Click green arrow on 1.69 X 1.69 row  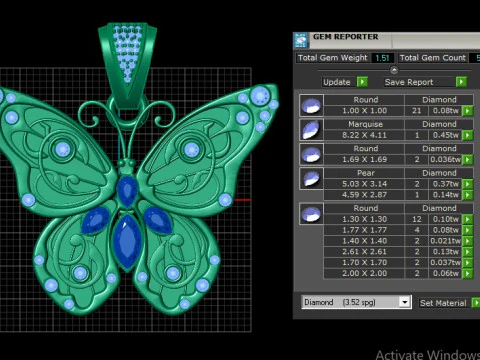point(467,159)
